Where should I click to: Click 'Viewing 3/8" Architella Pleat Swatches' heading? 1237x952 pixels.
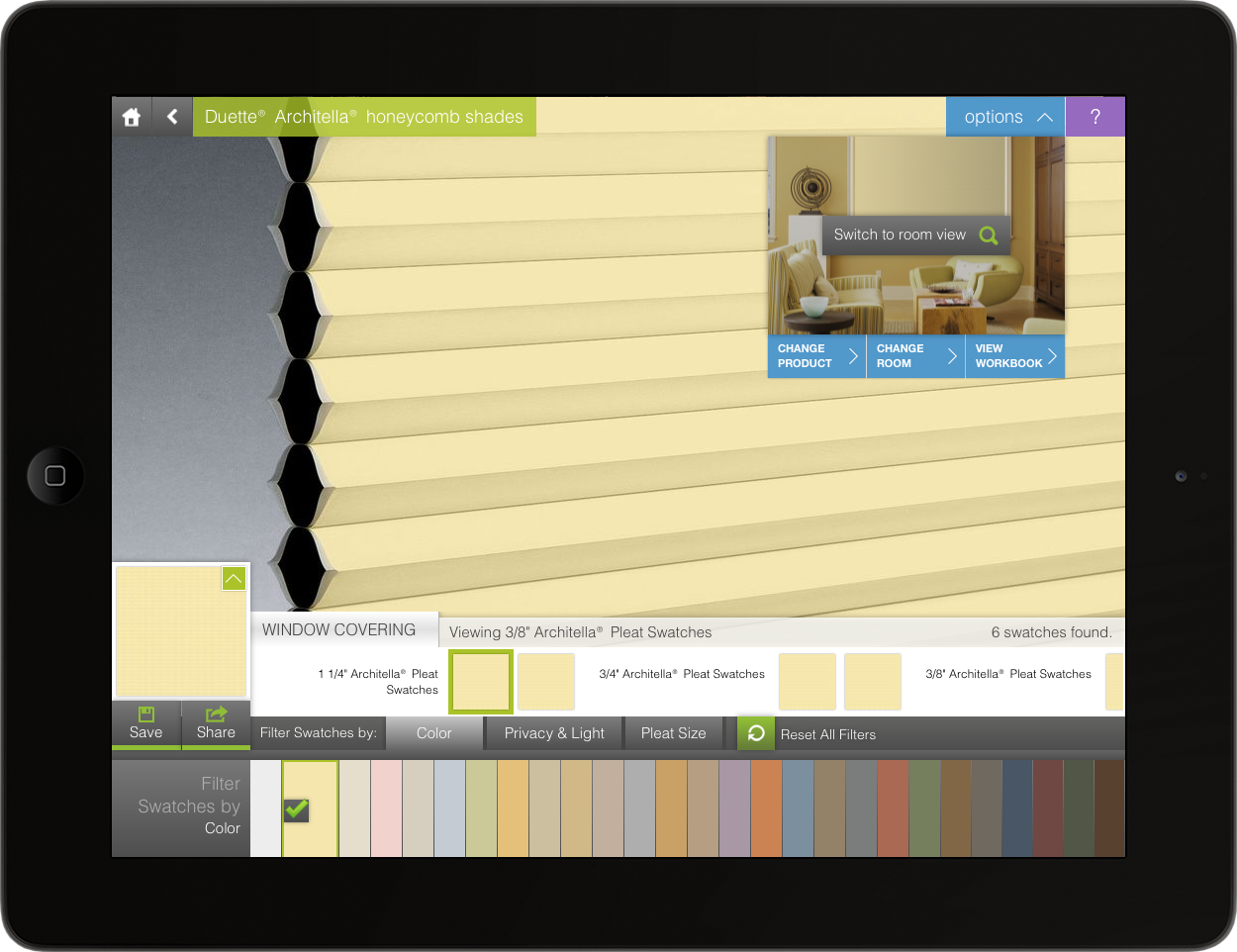[581, 632]
